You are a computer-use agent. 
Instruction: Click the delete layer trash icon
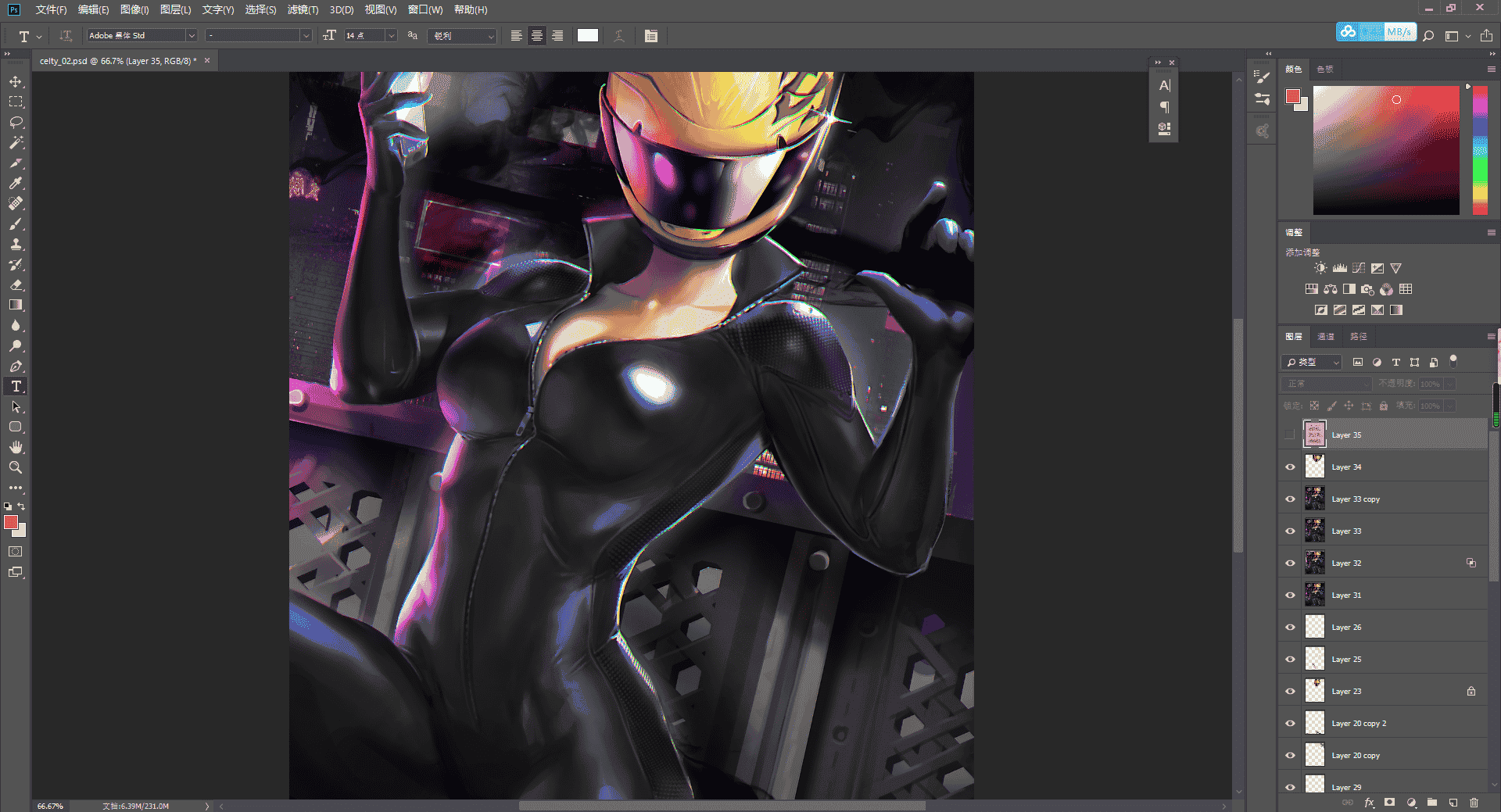coord(1474,803)
